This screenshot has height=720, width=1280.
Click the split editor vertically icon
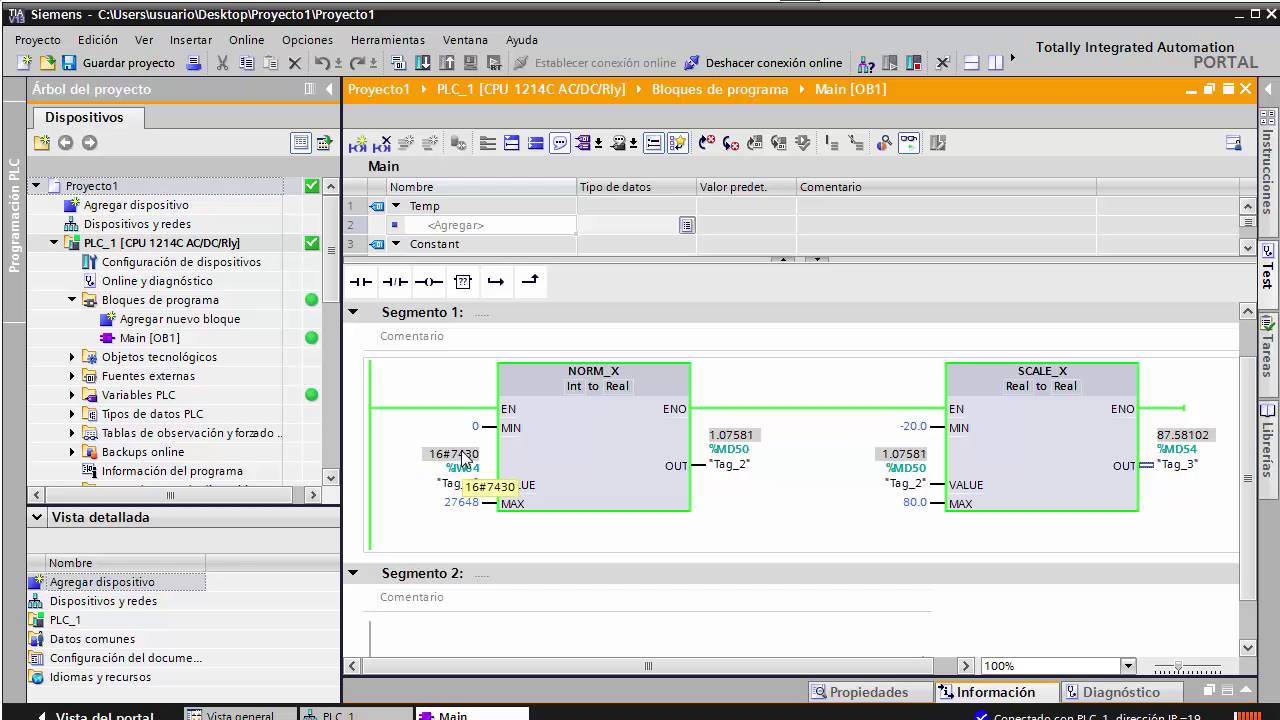[995, 63]
